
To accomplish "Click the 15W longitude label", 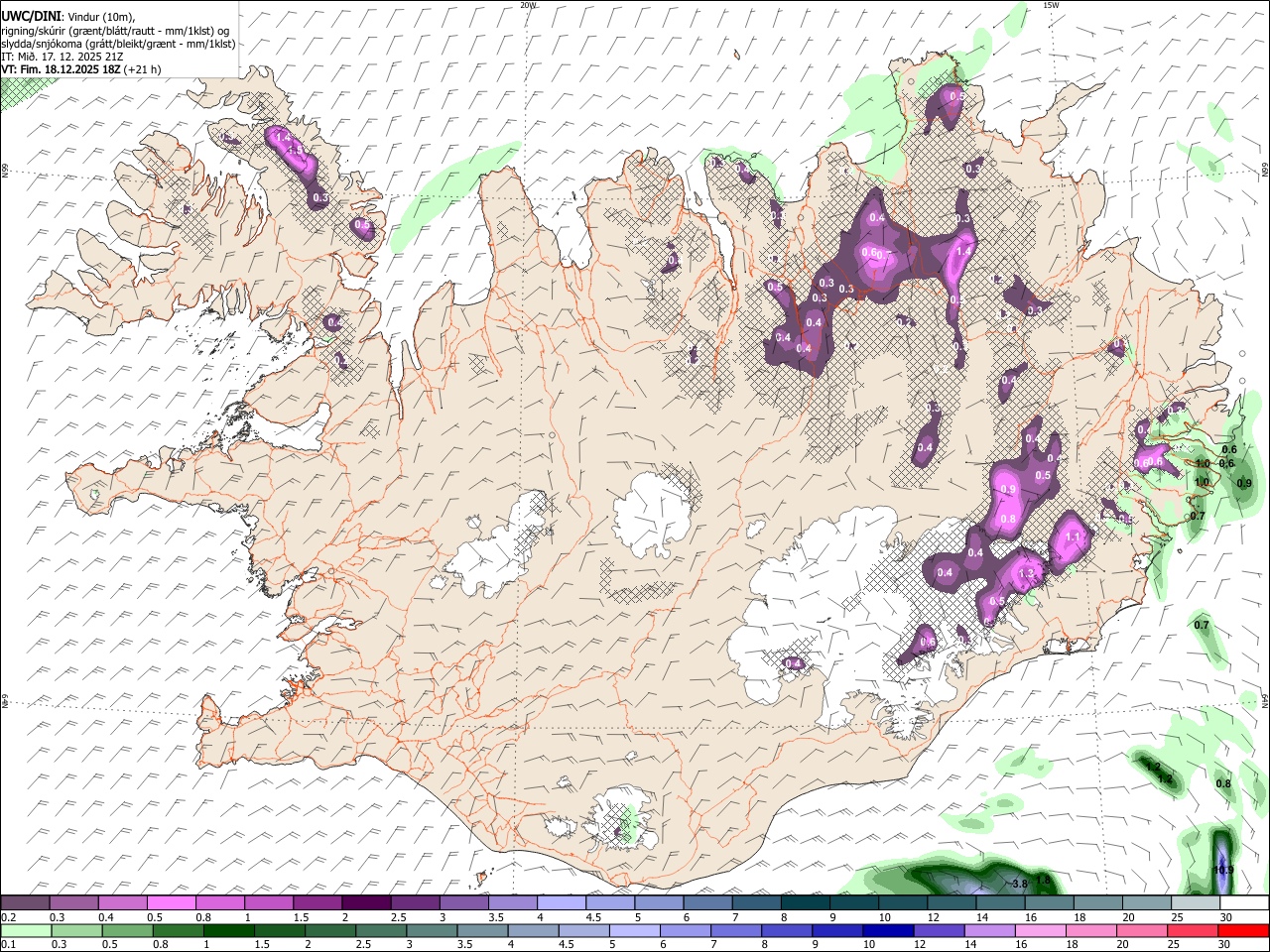I will coord(1051,5).
